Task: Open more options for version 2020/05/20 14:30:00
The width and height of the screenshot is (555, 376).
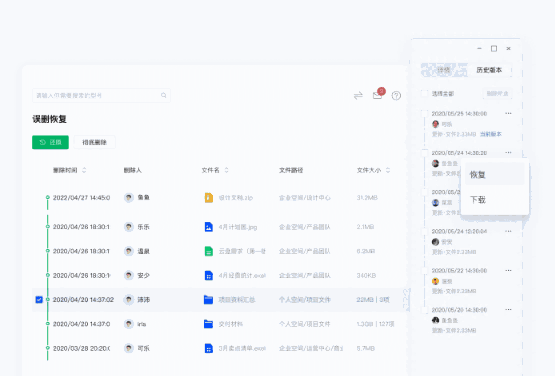Action: click(508, 309)
